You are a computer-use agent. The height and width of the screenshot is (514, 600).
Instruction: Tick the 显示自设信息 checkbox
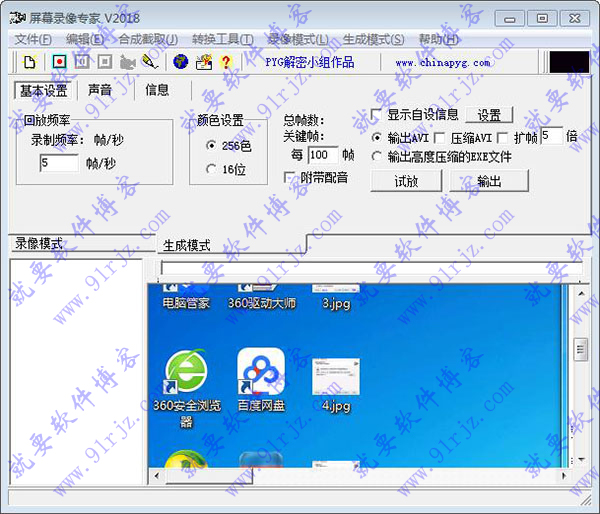(377, 114)
